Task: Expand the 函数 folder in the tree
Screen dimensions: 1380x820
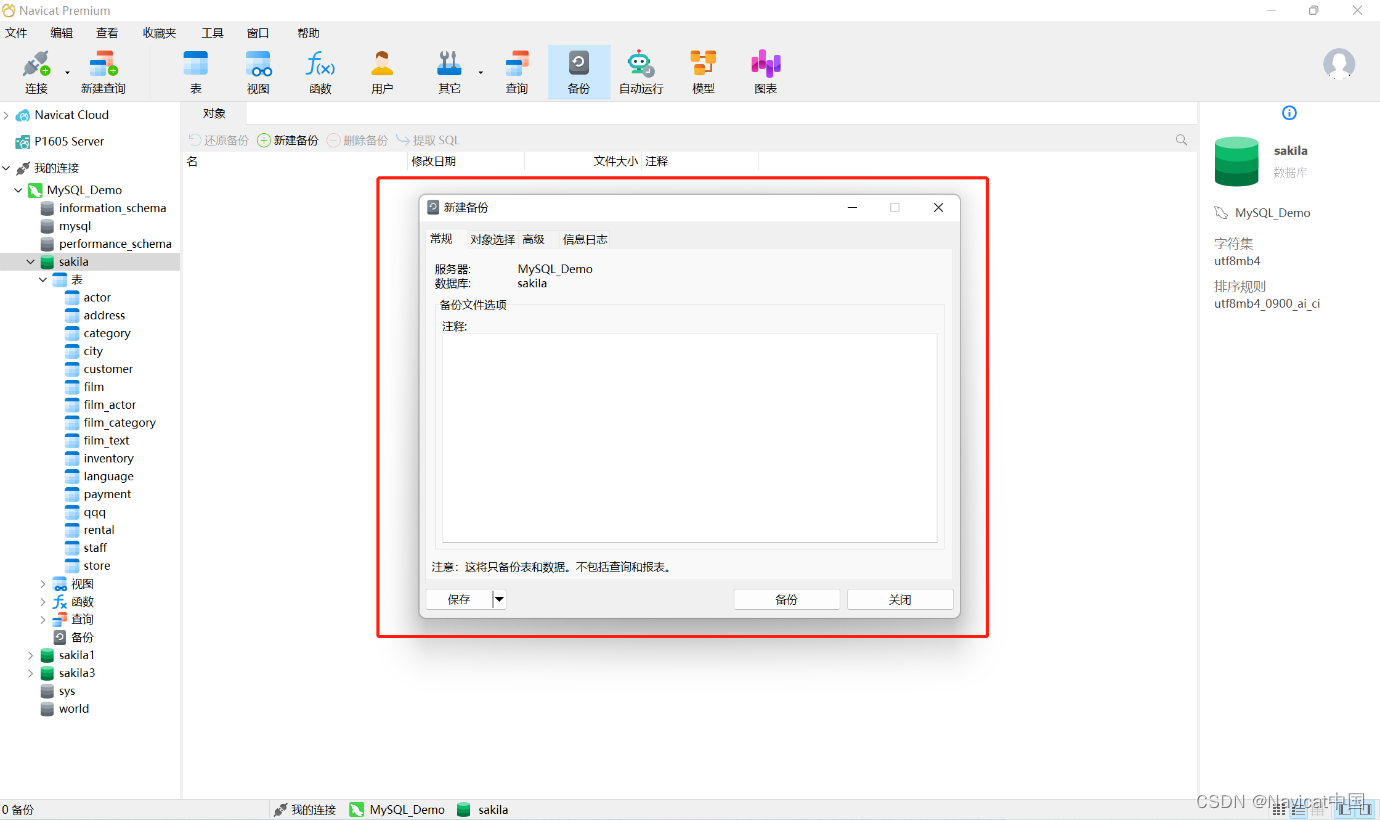Action: click(x=43, y=602)
